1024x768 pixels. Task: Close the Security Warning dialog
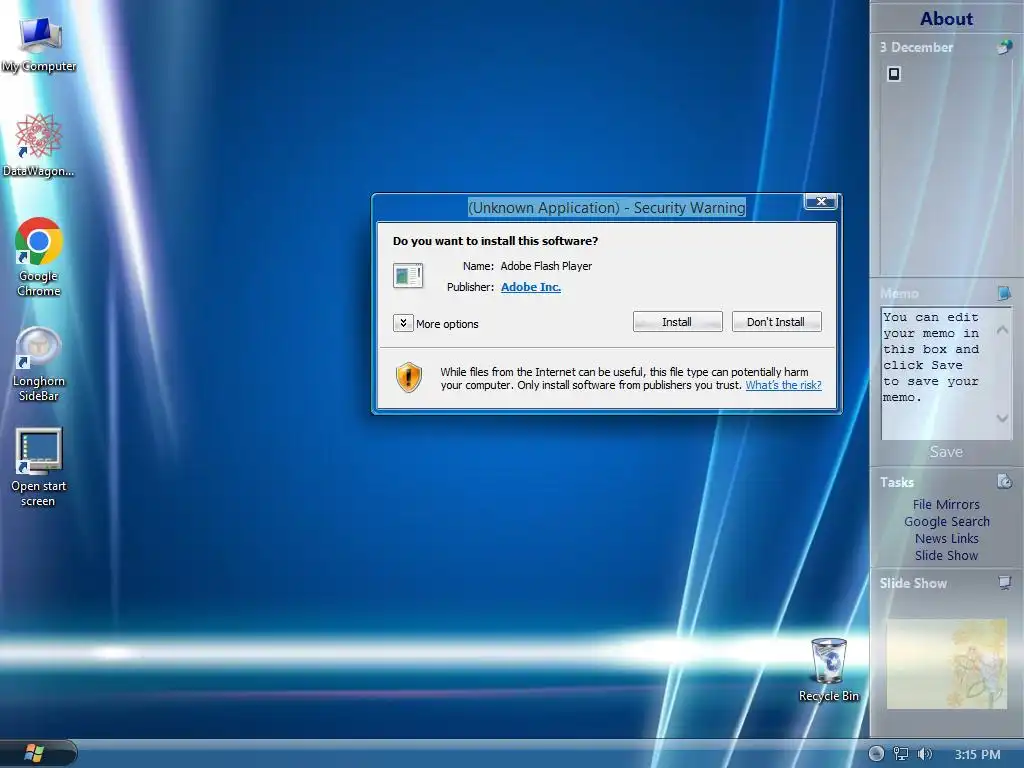click(x=822, y=202)
